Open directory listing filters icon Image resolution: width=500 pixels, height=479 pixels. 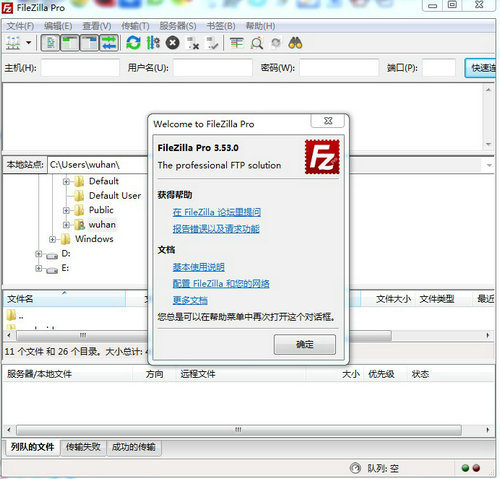237,43
